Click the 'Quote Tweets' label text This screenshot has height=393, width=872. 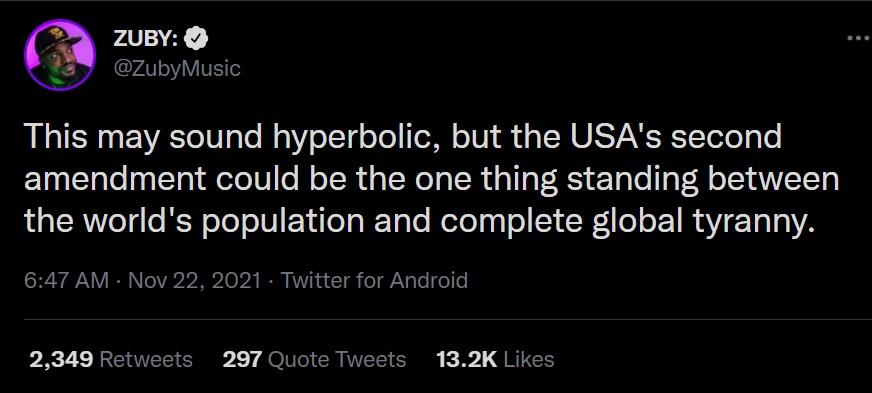[337, 360]
